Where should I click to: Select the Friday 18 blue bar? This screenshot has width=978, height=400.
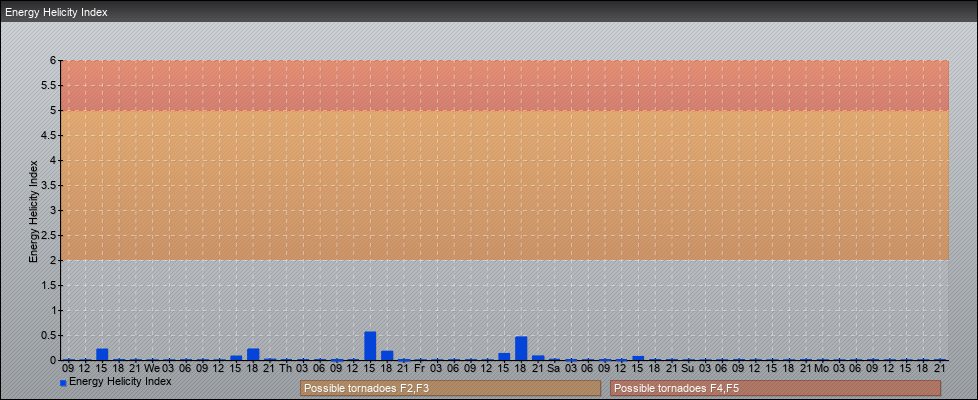(x=521, y=348)
